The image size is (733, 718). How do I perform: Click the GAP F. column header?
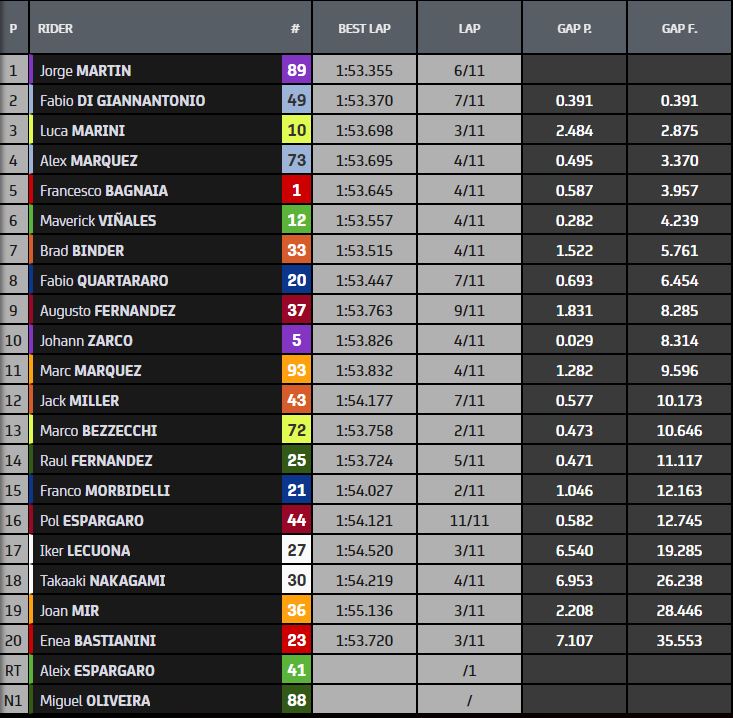coord(679,28)
